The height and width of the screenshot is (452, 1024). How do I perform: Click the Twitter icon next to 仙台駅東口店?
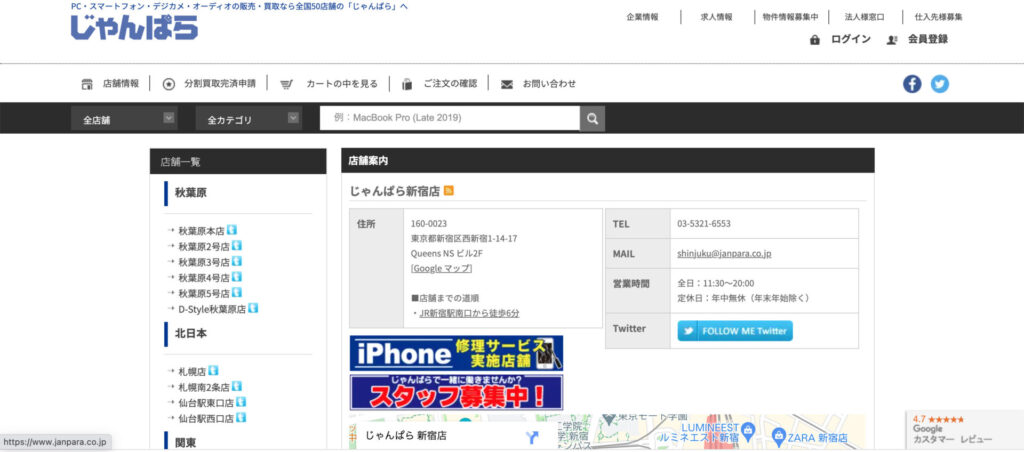(x=242, y=402)
